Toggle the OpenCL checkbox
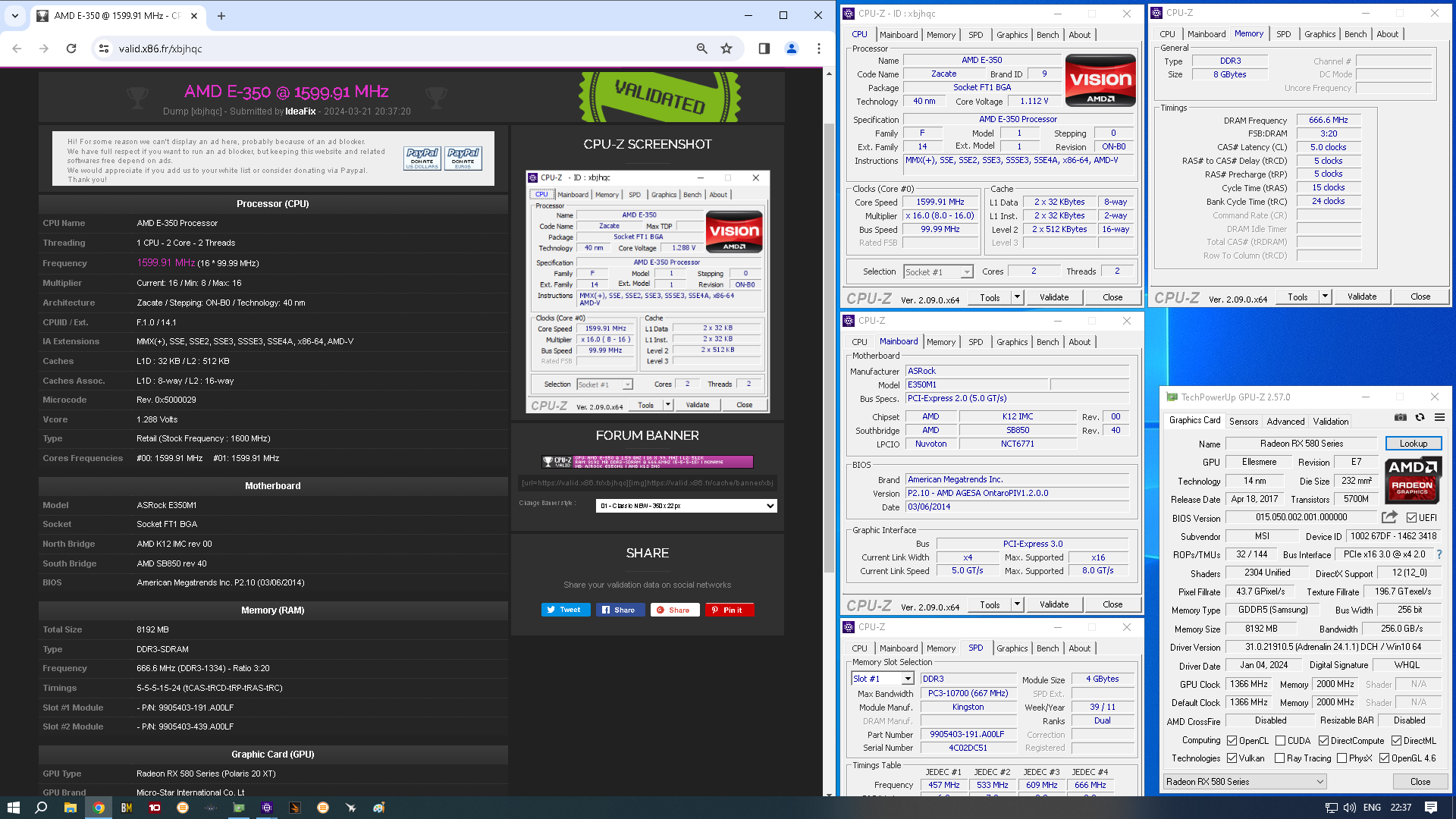This screenshot has height=819, width=1456. pyautogui.click(x=1232, y=741)
